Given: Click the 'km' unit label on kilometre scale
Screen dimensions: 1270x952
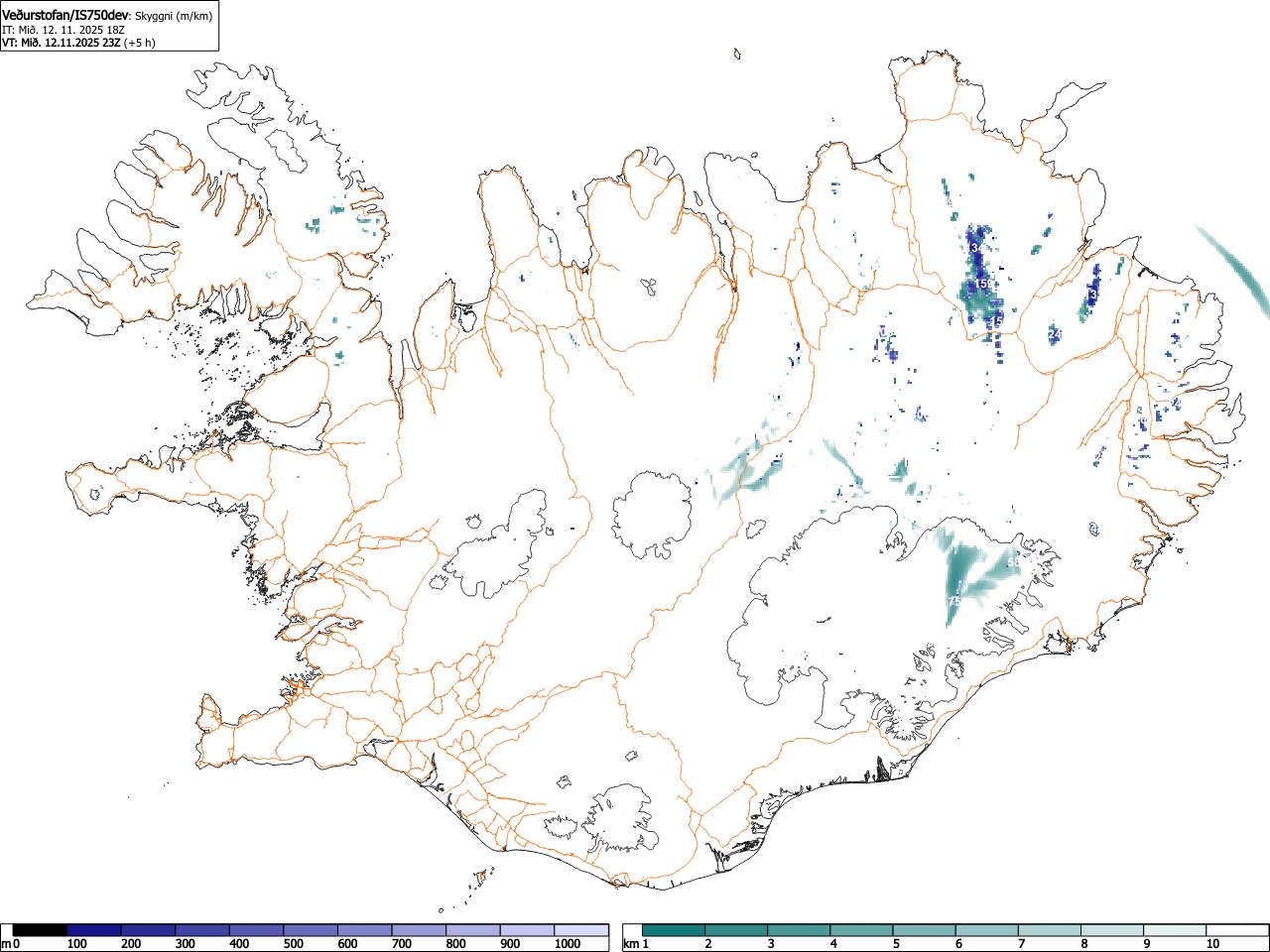Looking at the screenshot, I should pyautogui.click(x=631, y=944).
